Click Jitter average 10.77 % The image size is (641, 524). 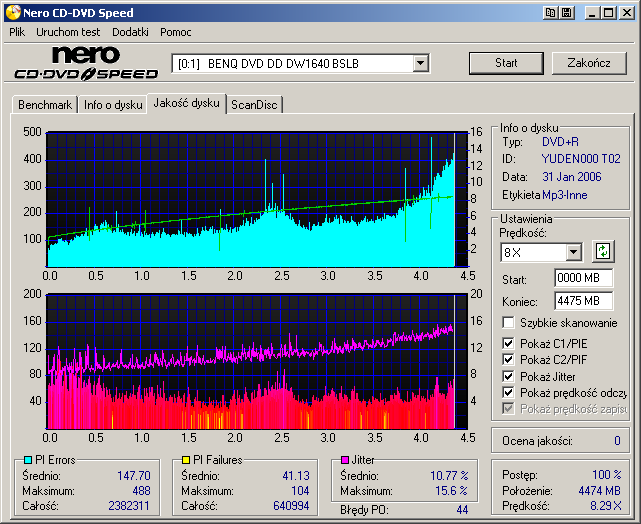[449, 476]
